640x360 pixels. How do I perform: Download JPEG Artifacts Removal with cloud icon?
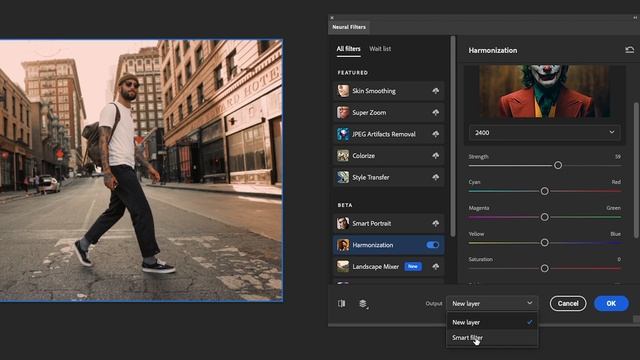click(x=436, y=134)
